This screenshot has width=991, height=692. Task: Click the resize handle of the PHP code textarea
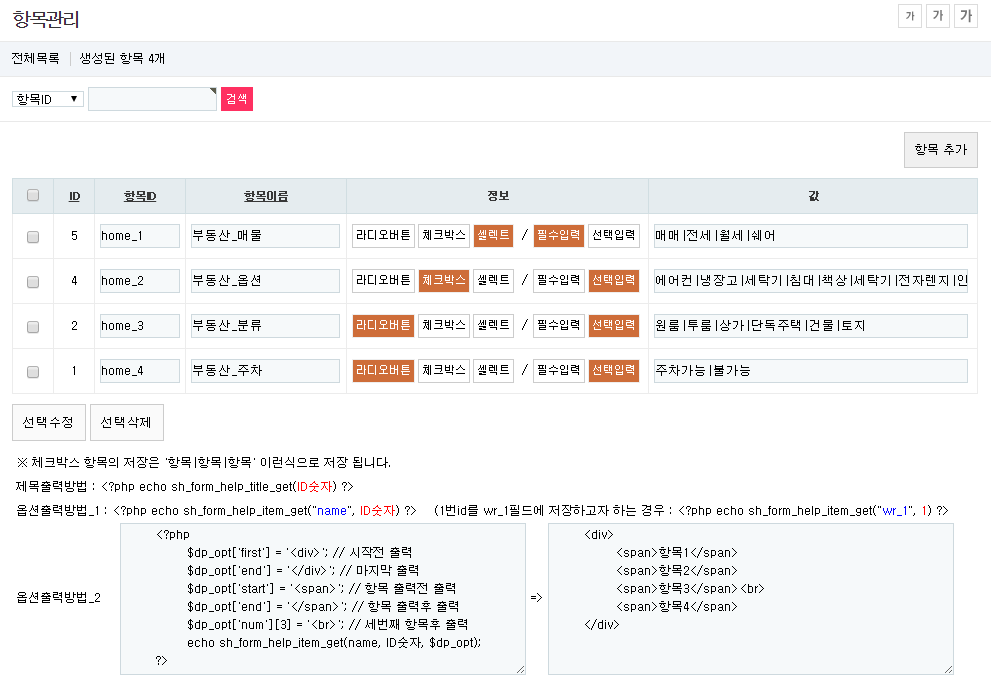(519, 668)
